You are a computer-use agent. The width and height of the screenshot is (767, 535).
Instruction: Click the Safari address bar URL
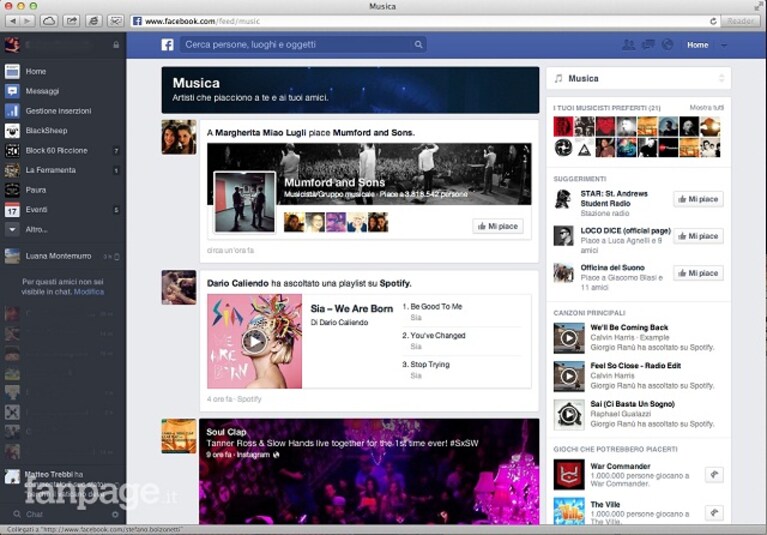(202, 21)
